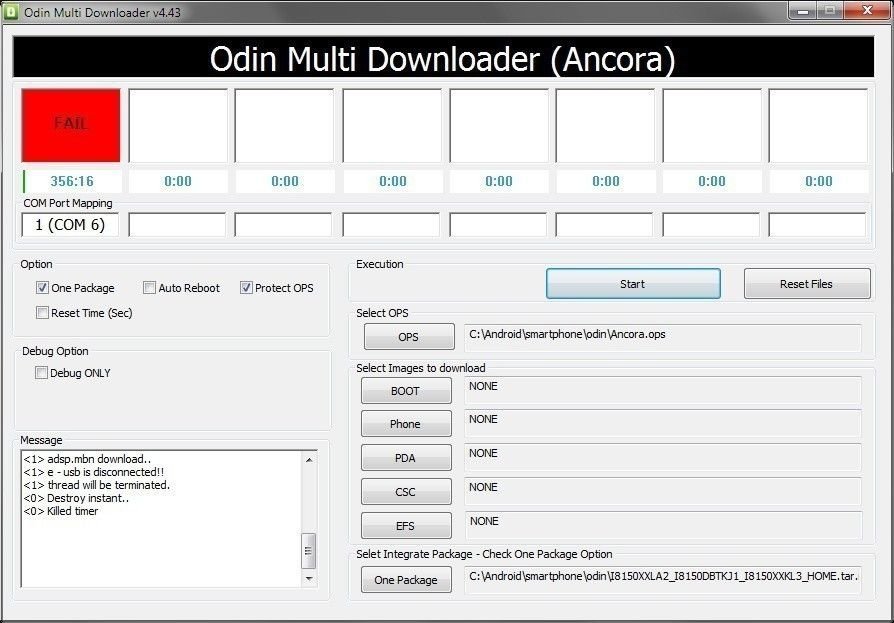Click the Message log scrollbar thumb
Viewport: 894px width, 623px height.
[x=309, y=551]
